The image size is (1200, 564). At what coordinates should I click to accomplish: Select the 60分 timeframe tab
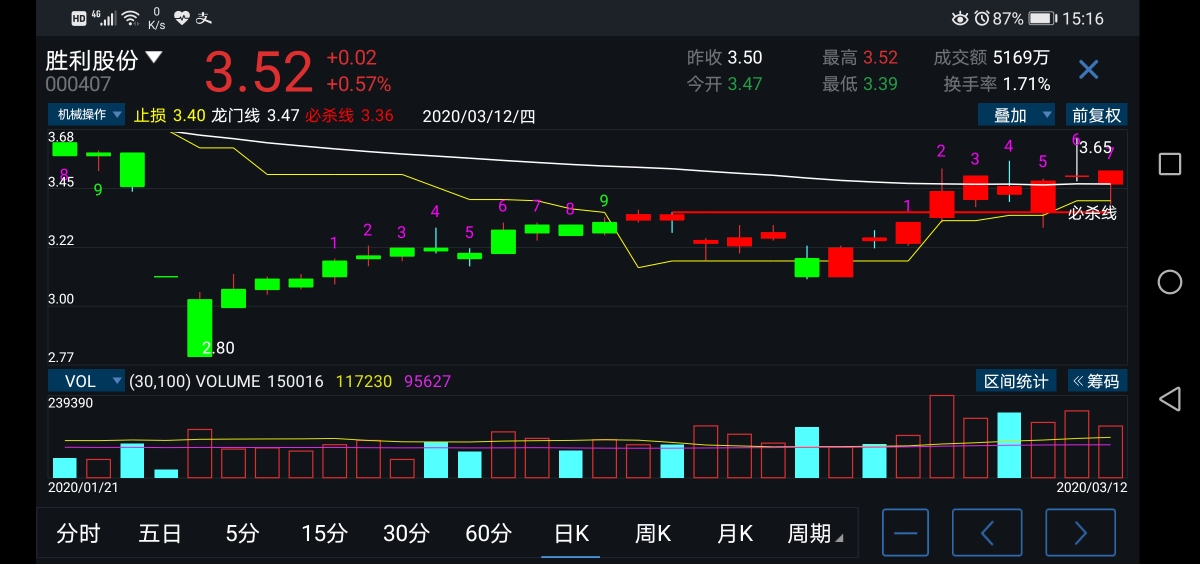click(488, 533)
